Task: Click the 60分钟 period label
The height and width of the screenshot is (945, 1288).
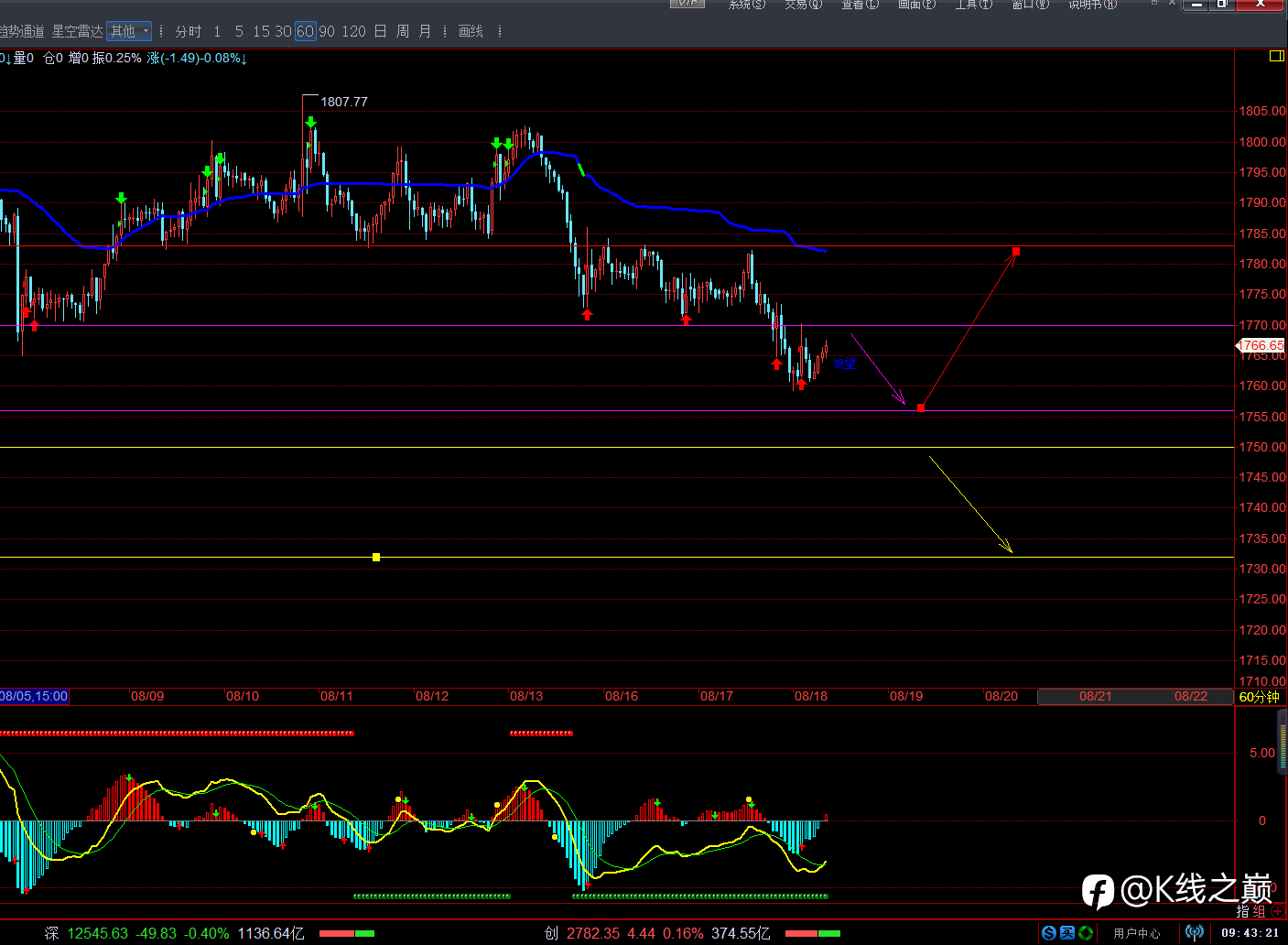Action: pos(1260,697)
